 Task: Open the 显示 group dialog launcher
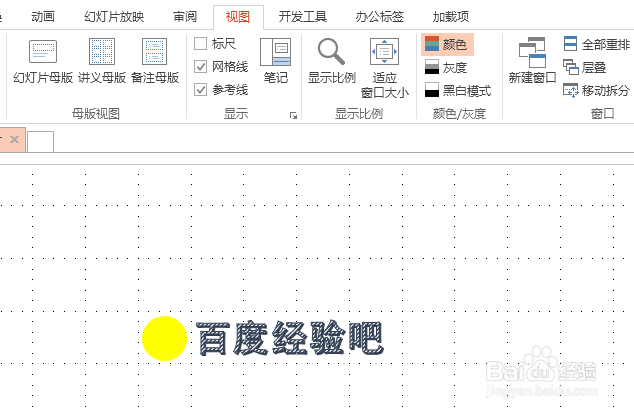tap(293, 116)
